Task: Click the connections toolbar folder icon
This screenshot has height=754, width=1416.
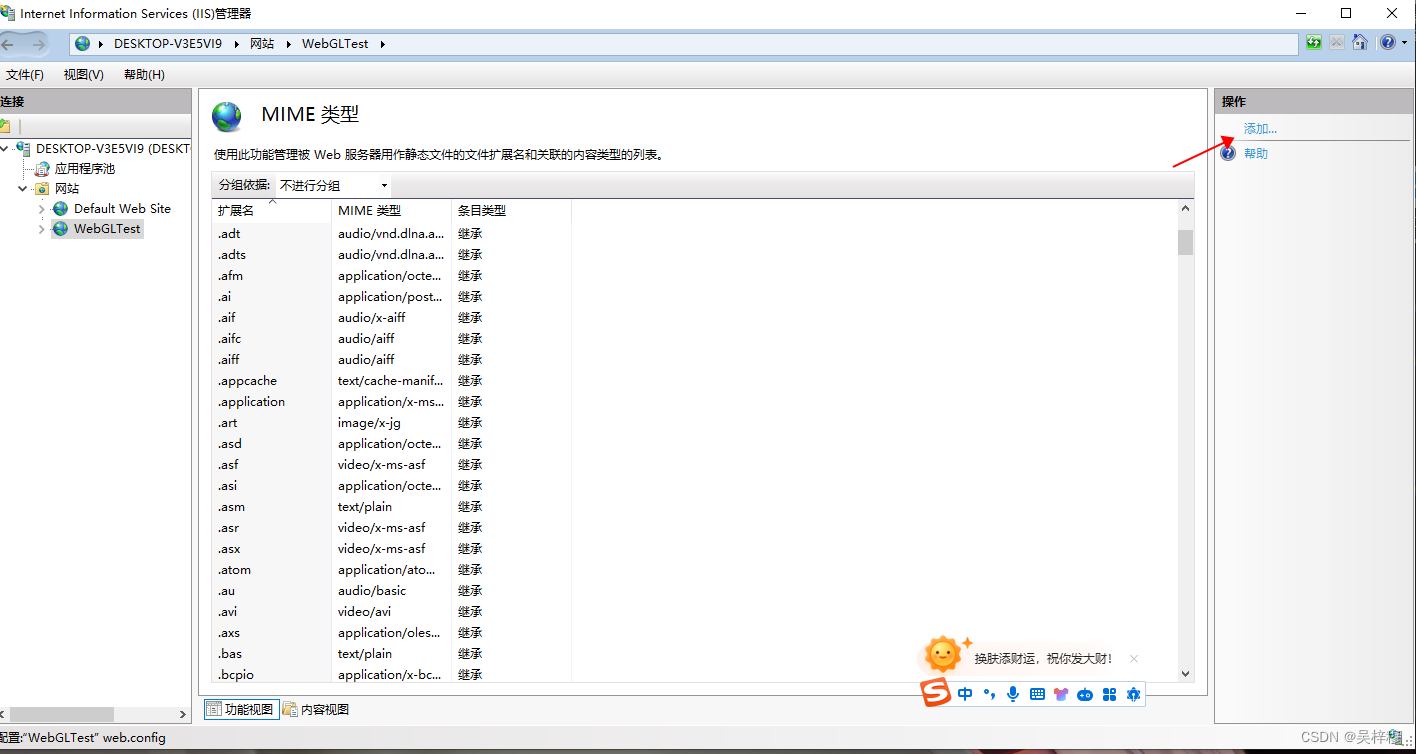Action: pos(4,126)
